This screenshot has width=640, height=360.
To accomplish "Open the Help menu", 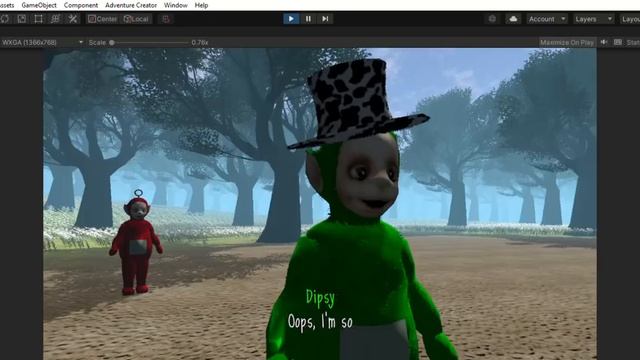I will click(x=201, y=5).
